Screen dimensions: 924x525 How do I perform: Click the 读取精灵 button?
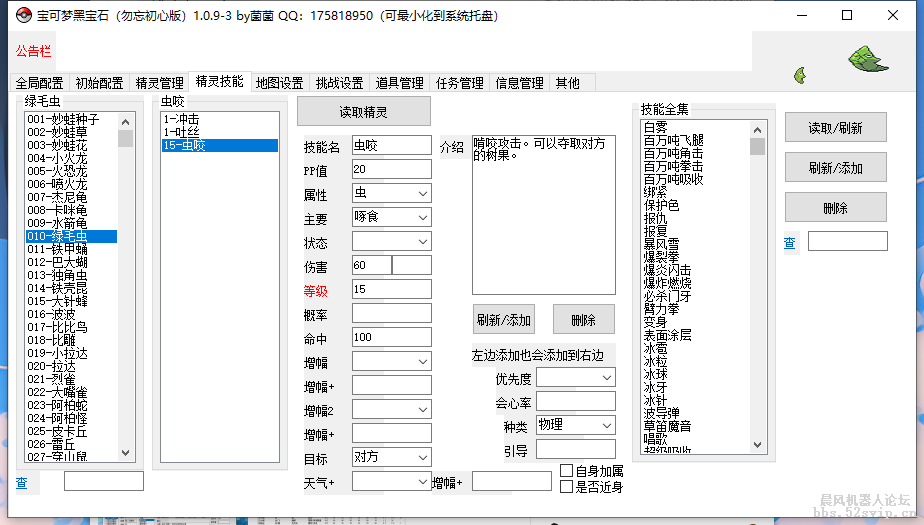tap(364, 111)
